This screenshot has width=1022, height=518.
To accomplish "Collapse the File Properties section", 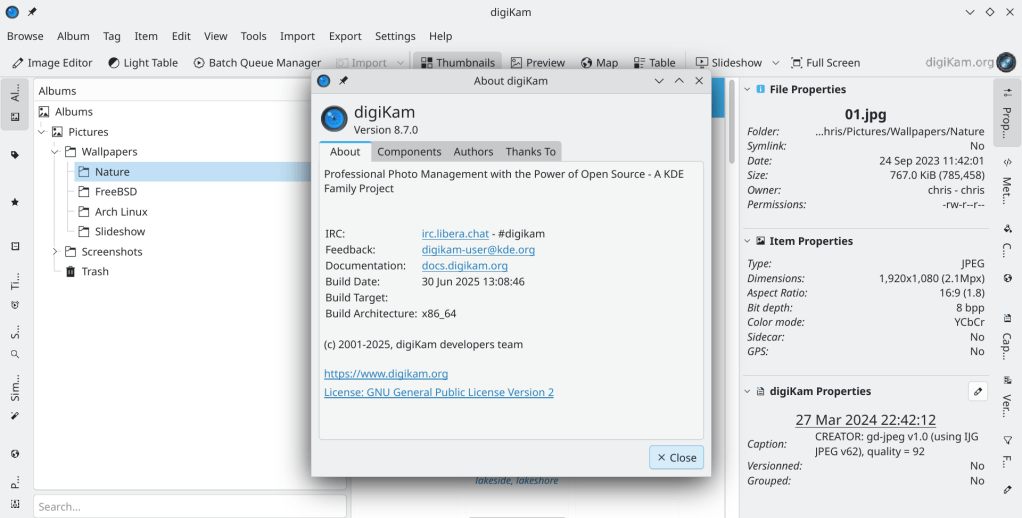I will pos(747,89).
